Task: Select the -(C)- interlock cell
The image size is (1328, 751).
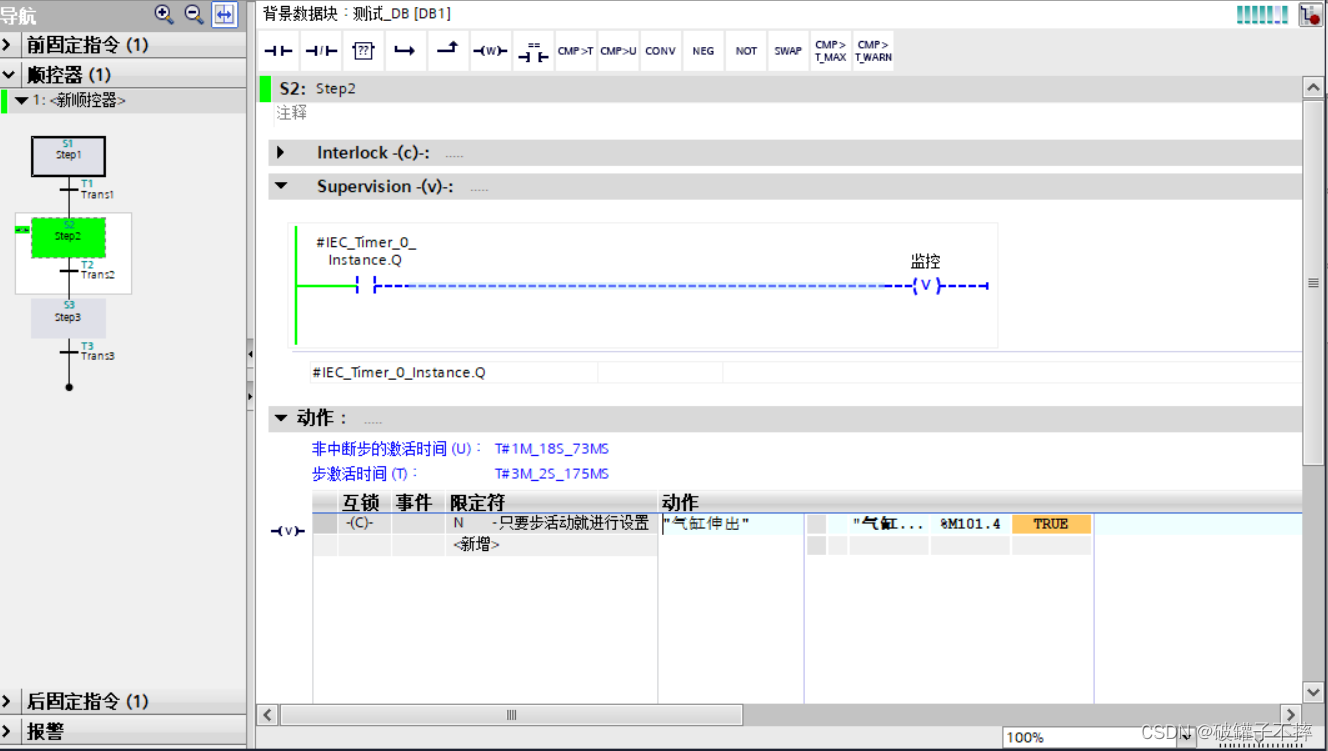Action: (x=364, y=524)
